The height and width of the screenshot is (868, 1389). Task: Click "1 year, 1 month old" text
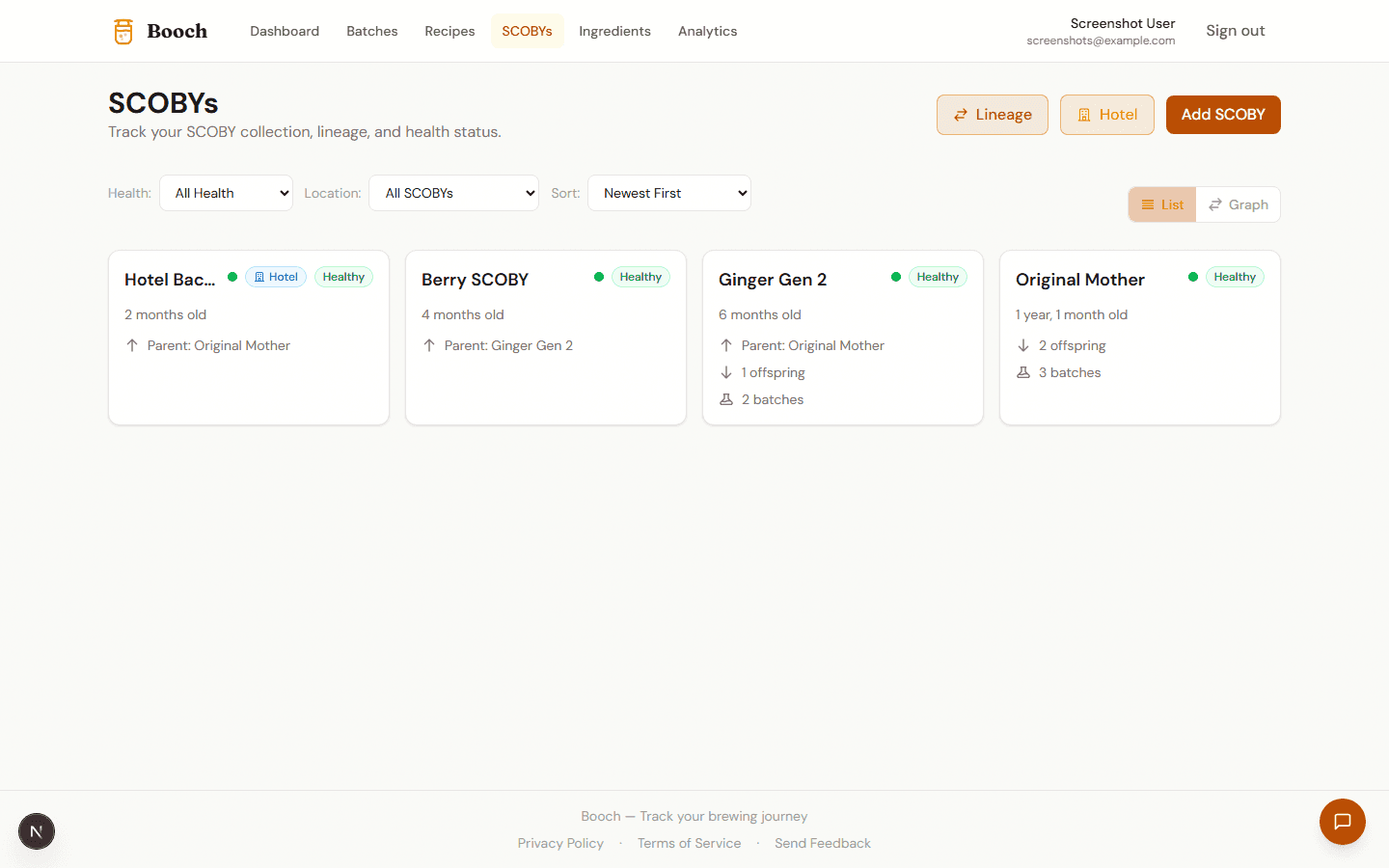point(1072,314)
